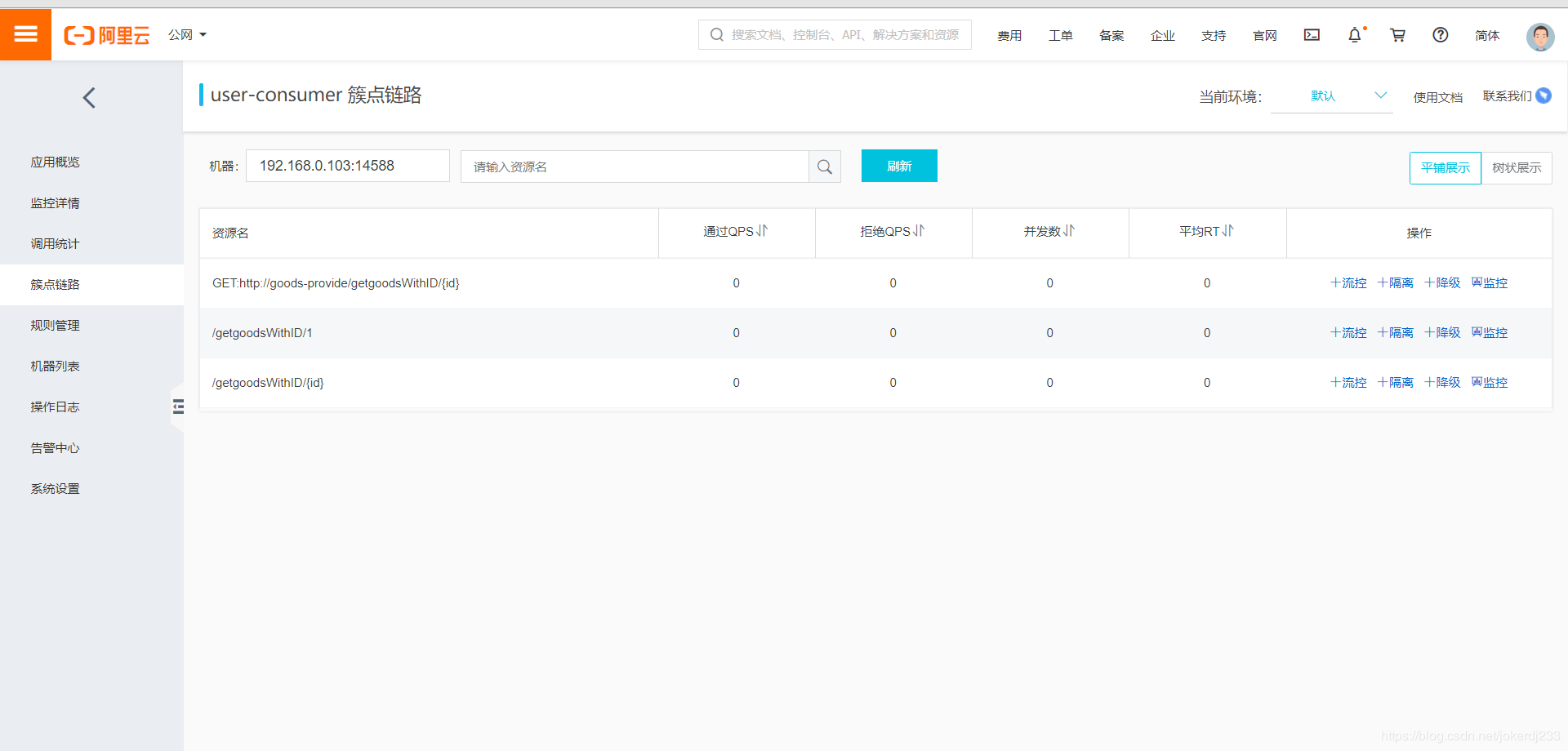Open the 机器 machine selector
1568x751 pixels.
pyautogui.click(x=348, y=166)
